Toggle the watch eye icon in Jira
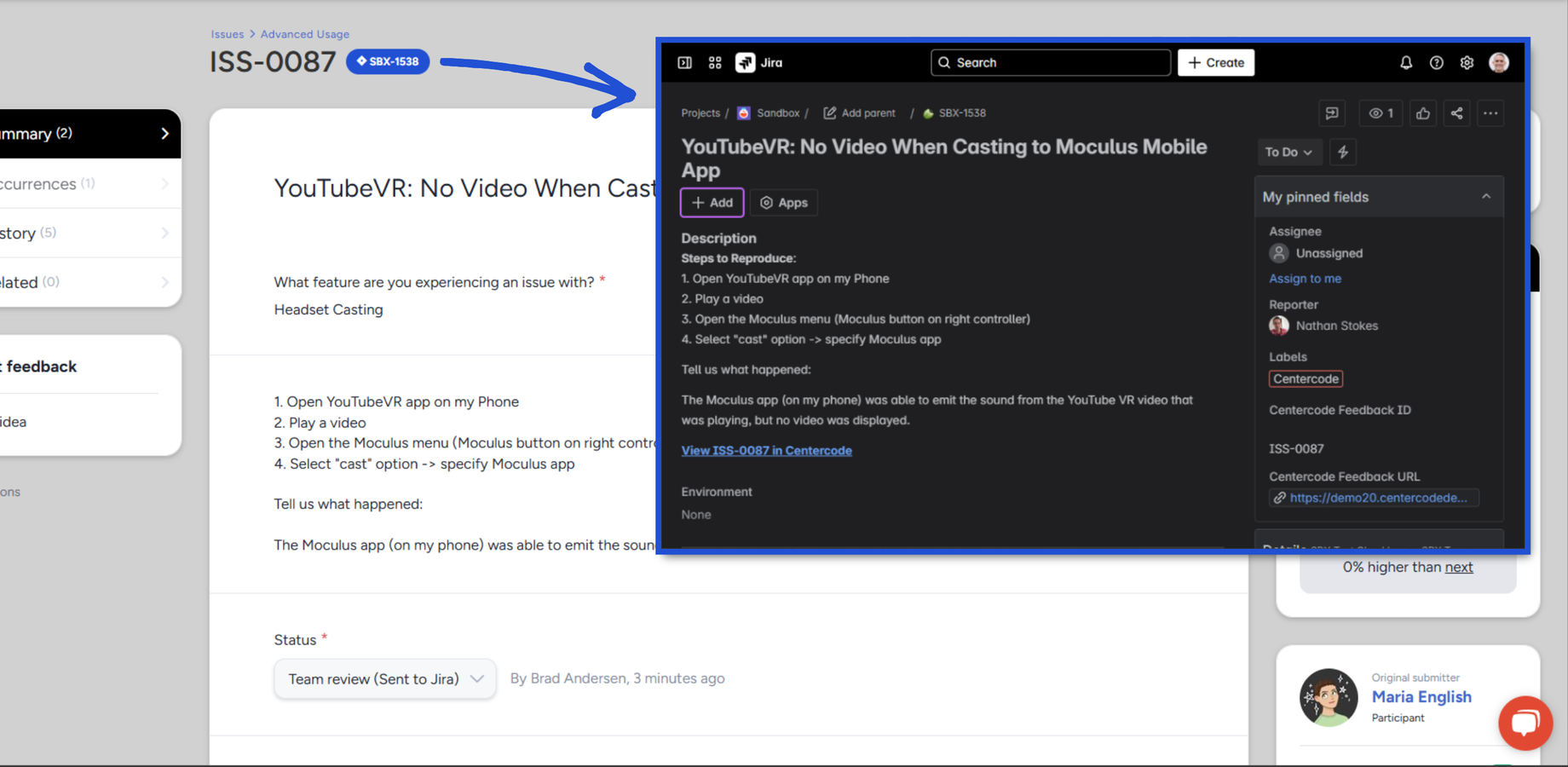 (x=1381, y=113)
